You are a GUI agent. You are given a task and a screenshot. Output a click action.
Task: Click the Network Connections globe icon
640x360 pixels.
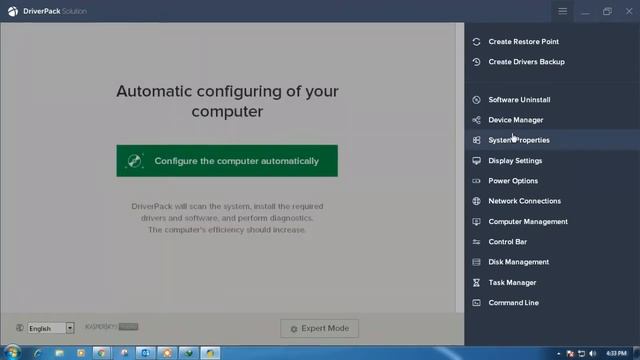(476, 201)
